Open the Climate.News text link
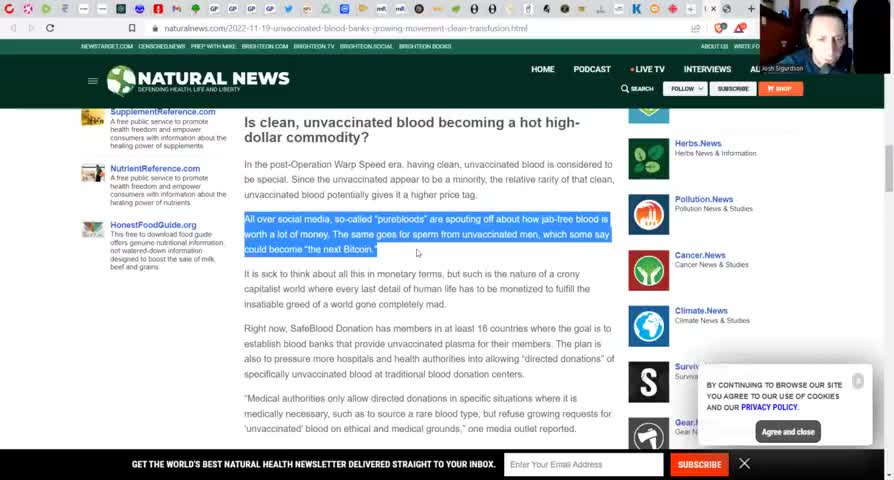The width and height of the screenshot is (894, 480). [x=701, y=311]
